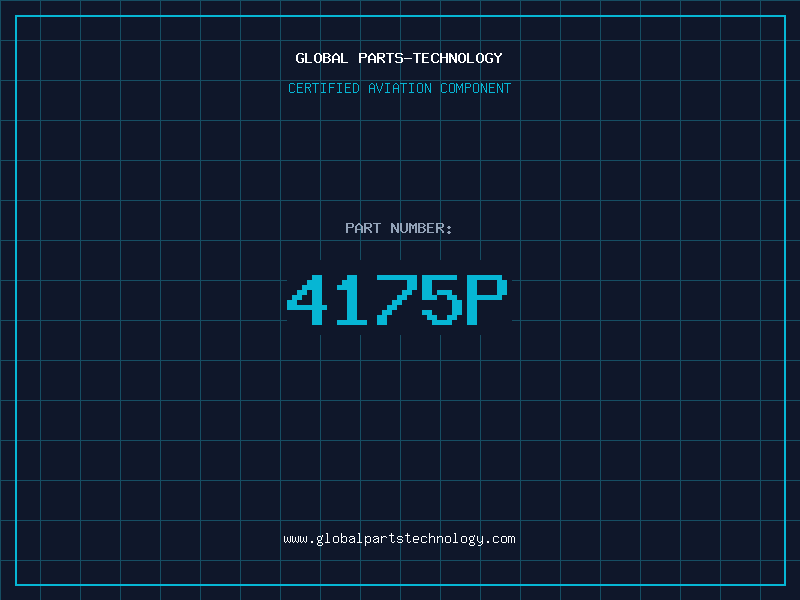Click the PART NUMBER: label
This screenshot has height=600, width=800.
click(399, 228)
